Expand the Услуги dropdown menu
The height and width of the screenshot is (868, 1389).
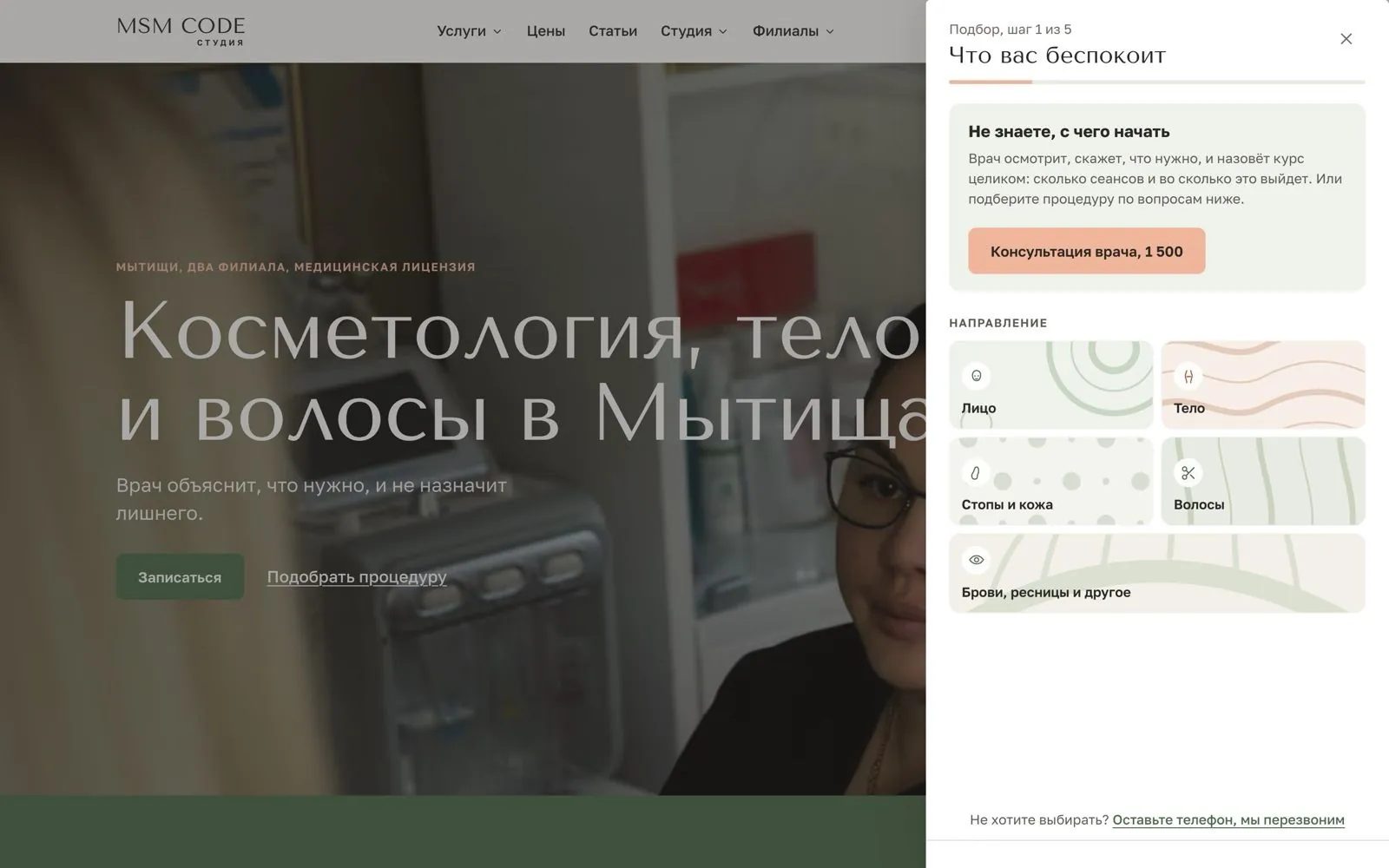(469, 31)
